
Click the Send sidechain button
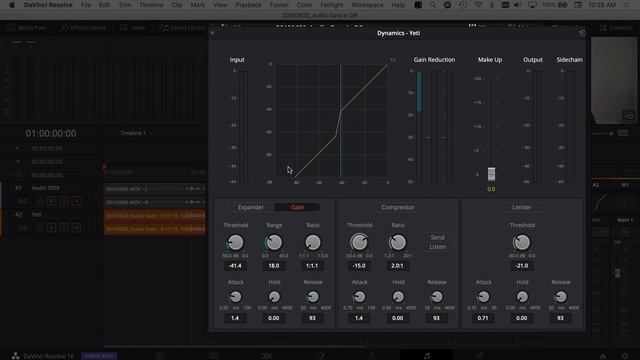tap(437, 238)
